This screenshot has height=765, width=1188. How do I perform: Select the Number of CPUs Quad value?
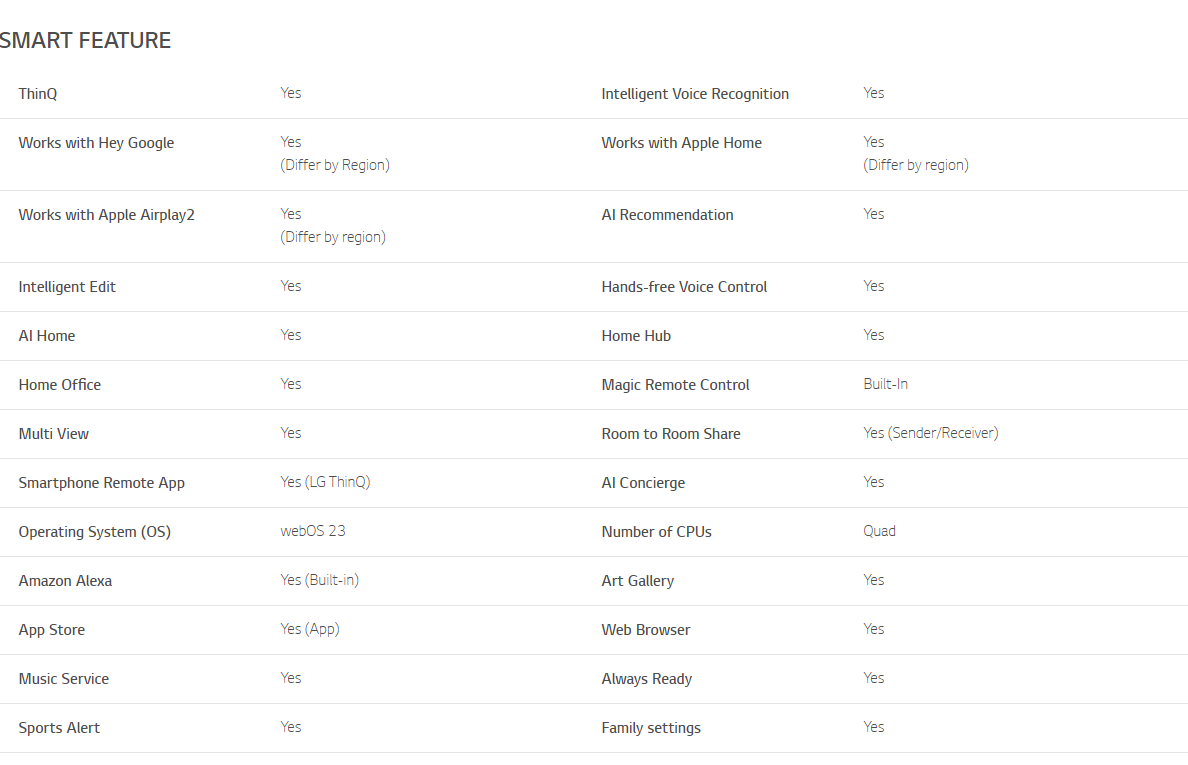click(x=879, y=531)
